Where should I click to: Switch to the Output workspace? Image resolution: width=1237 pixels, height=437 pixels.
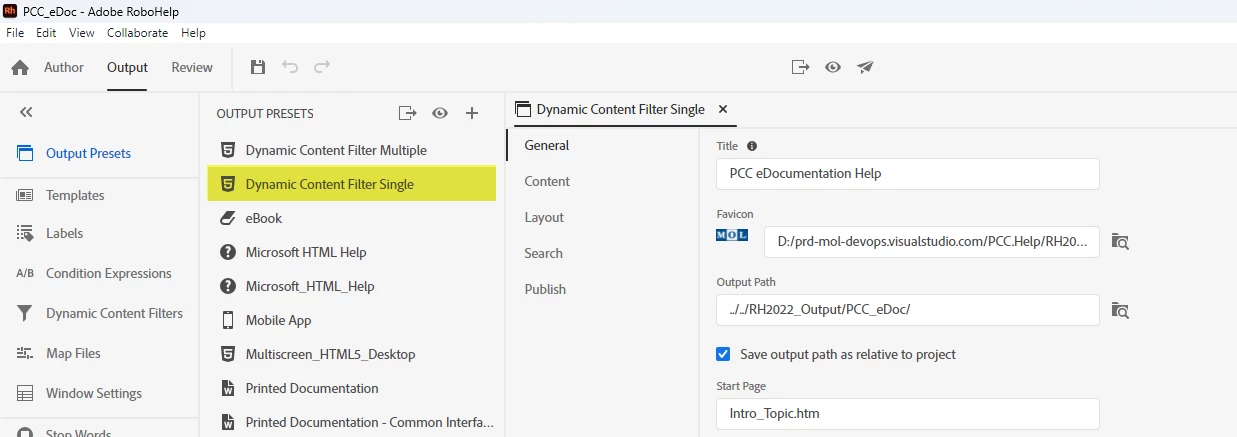[127, 67]
